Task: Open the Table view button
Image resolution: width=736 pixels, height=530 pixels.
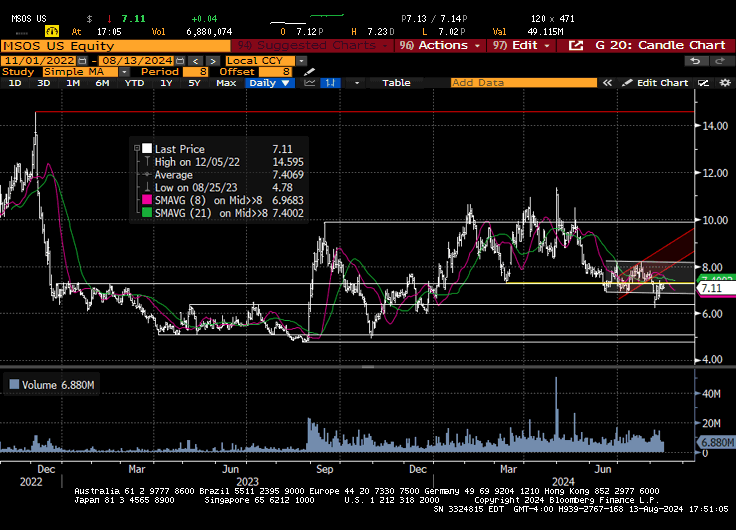Action: 396,83
